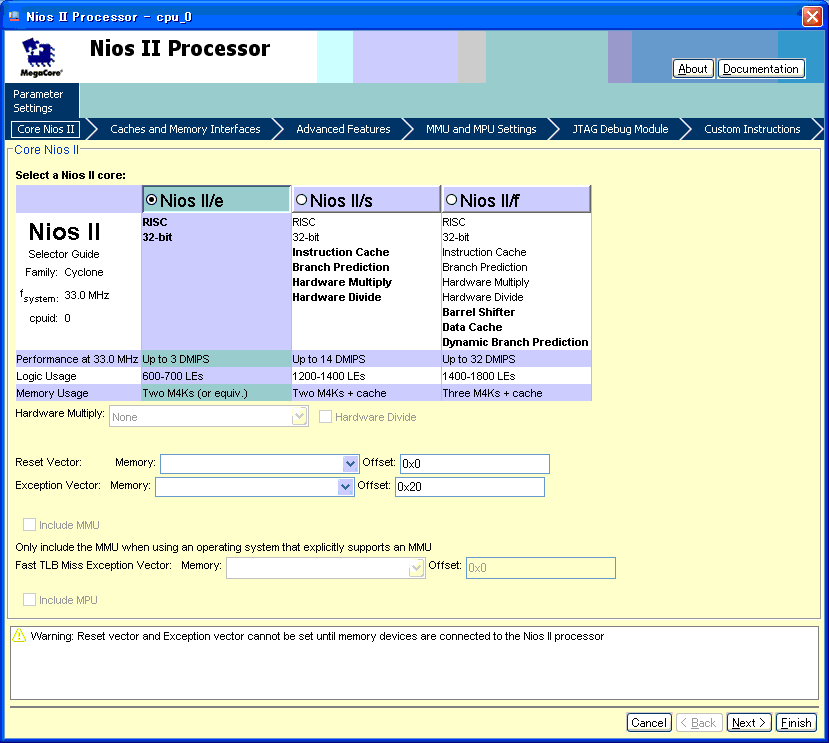Click the Reset Vector Offset field
The width and height of the screenshot is (829, 743).
pos(475,464)
